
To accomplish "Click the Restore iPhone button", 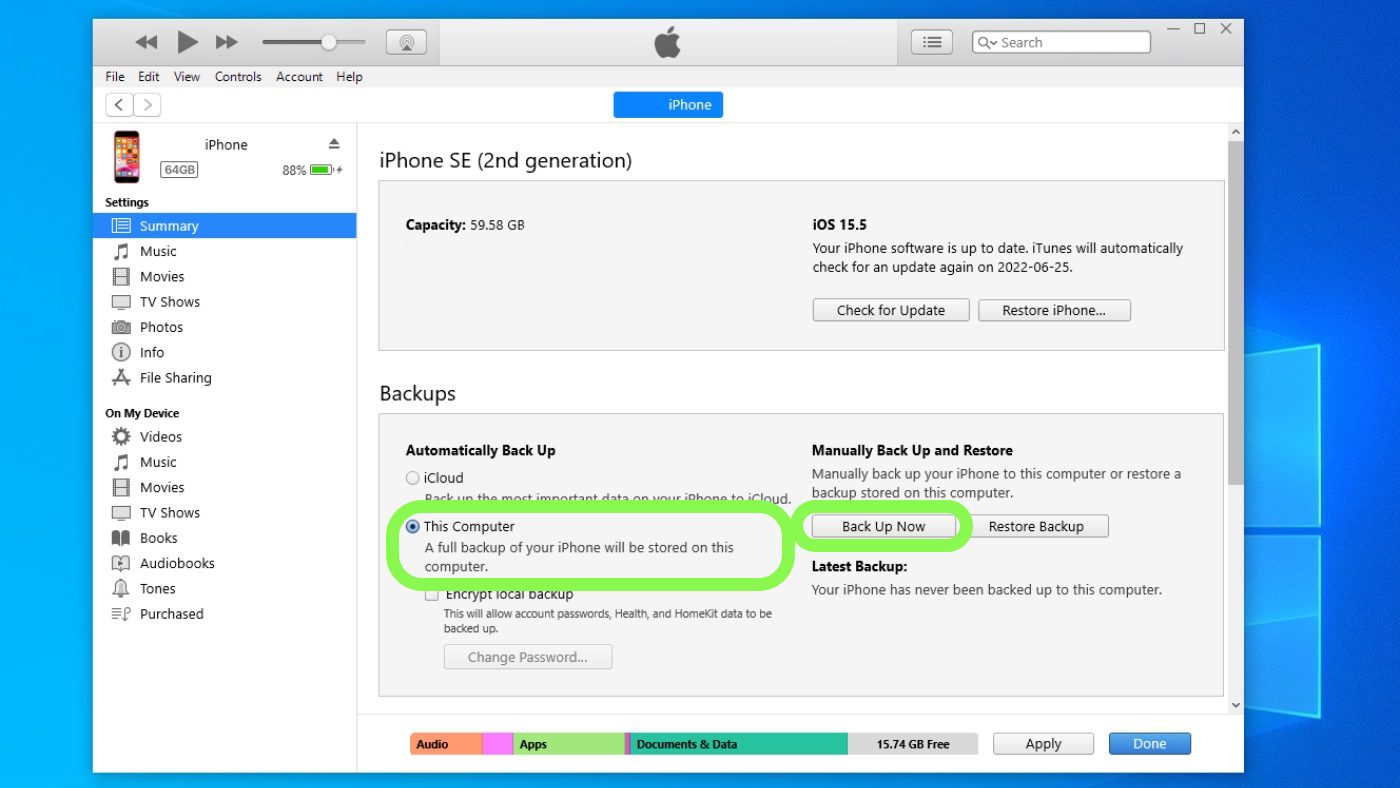I will [1054, 310].
